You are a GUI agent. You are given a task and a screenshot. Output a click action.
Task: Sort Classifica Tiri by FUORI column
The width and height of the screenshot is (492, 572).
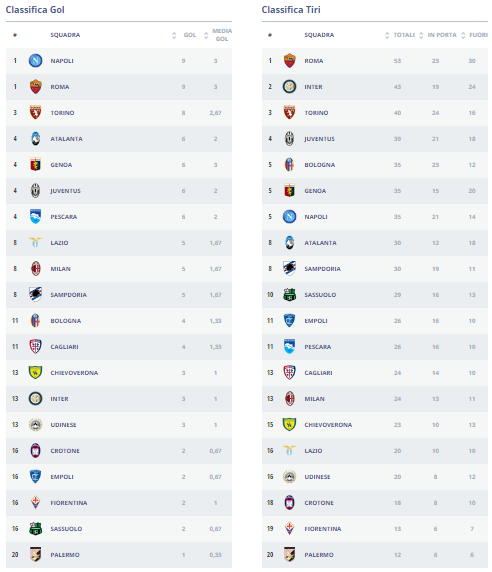click(x=478, y=35)
